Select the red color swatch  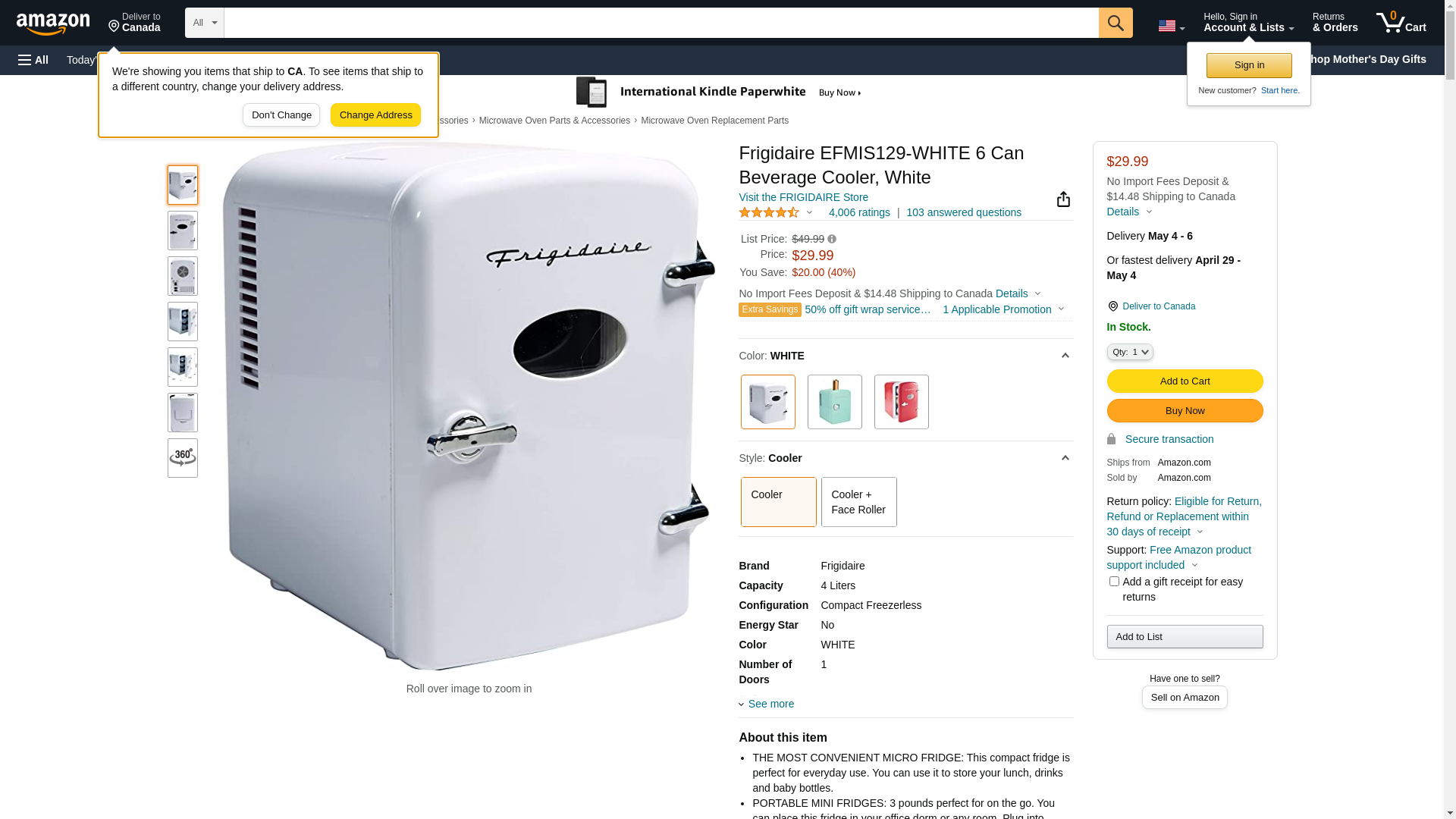click(901, 402)
